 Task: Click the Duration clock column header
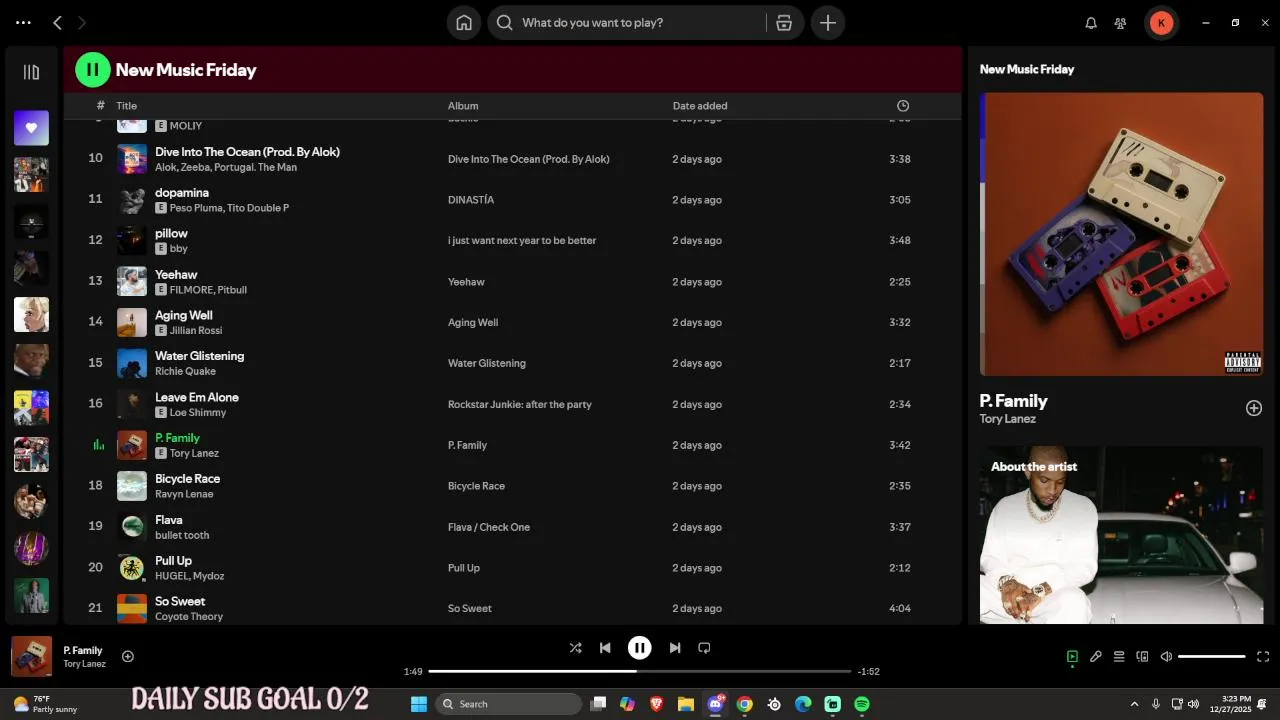(903, 106)
